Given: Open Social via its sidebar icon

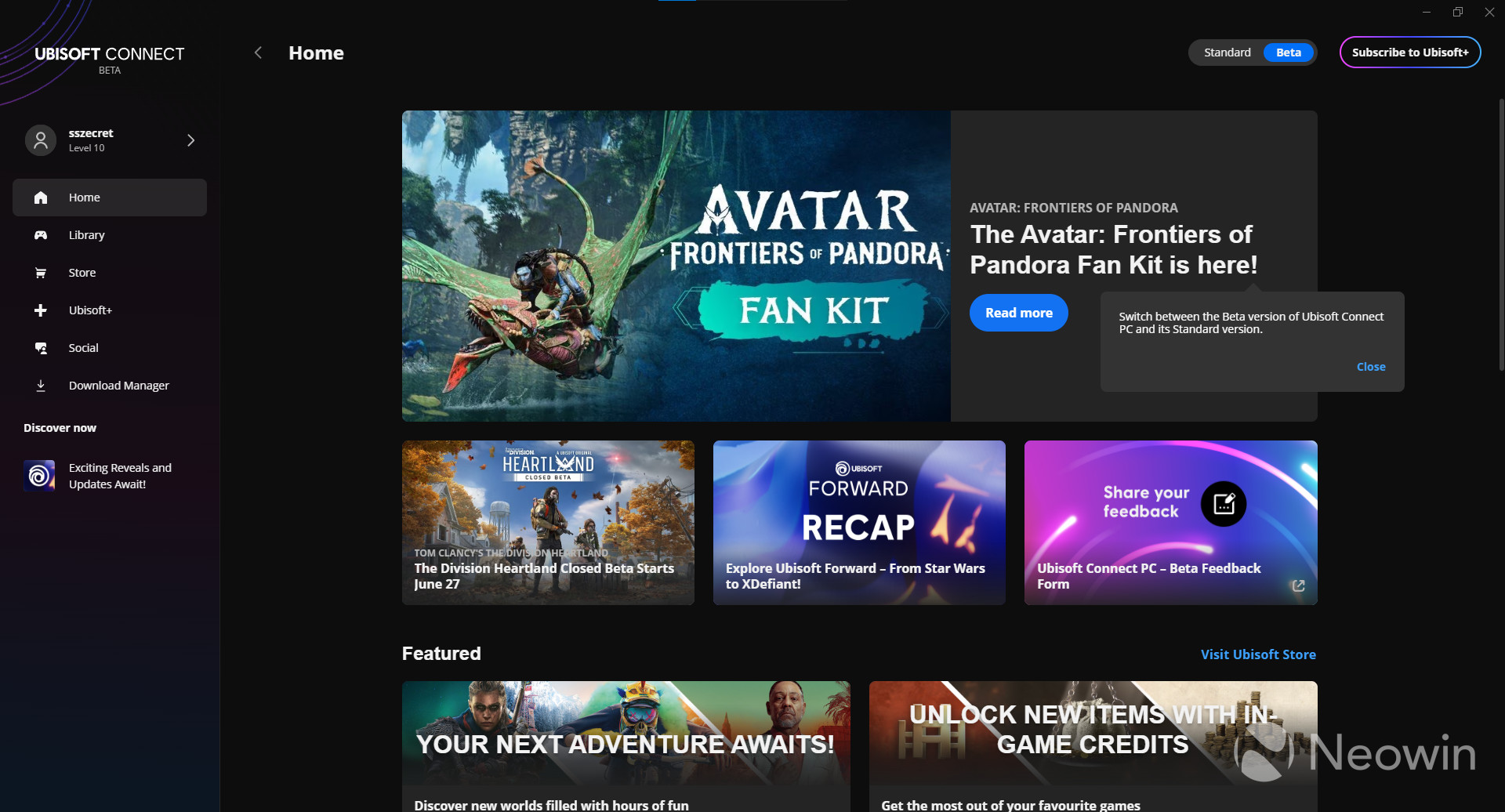Looking at the screenshot, I should pyautogui.click(x=40, y=347).
